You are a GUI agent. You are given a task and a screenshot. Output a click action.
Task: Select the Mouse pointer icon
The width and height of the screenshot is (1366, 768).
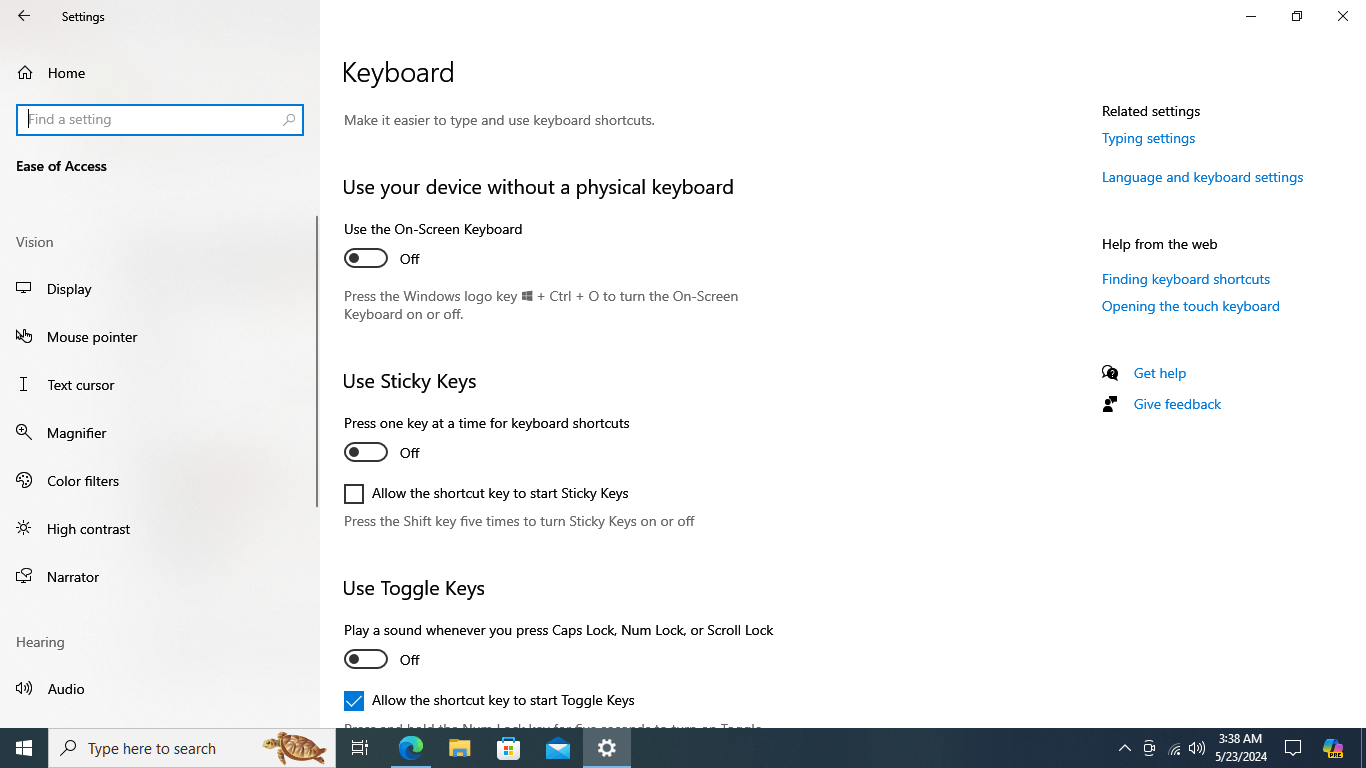24,337
